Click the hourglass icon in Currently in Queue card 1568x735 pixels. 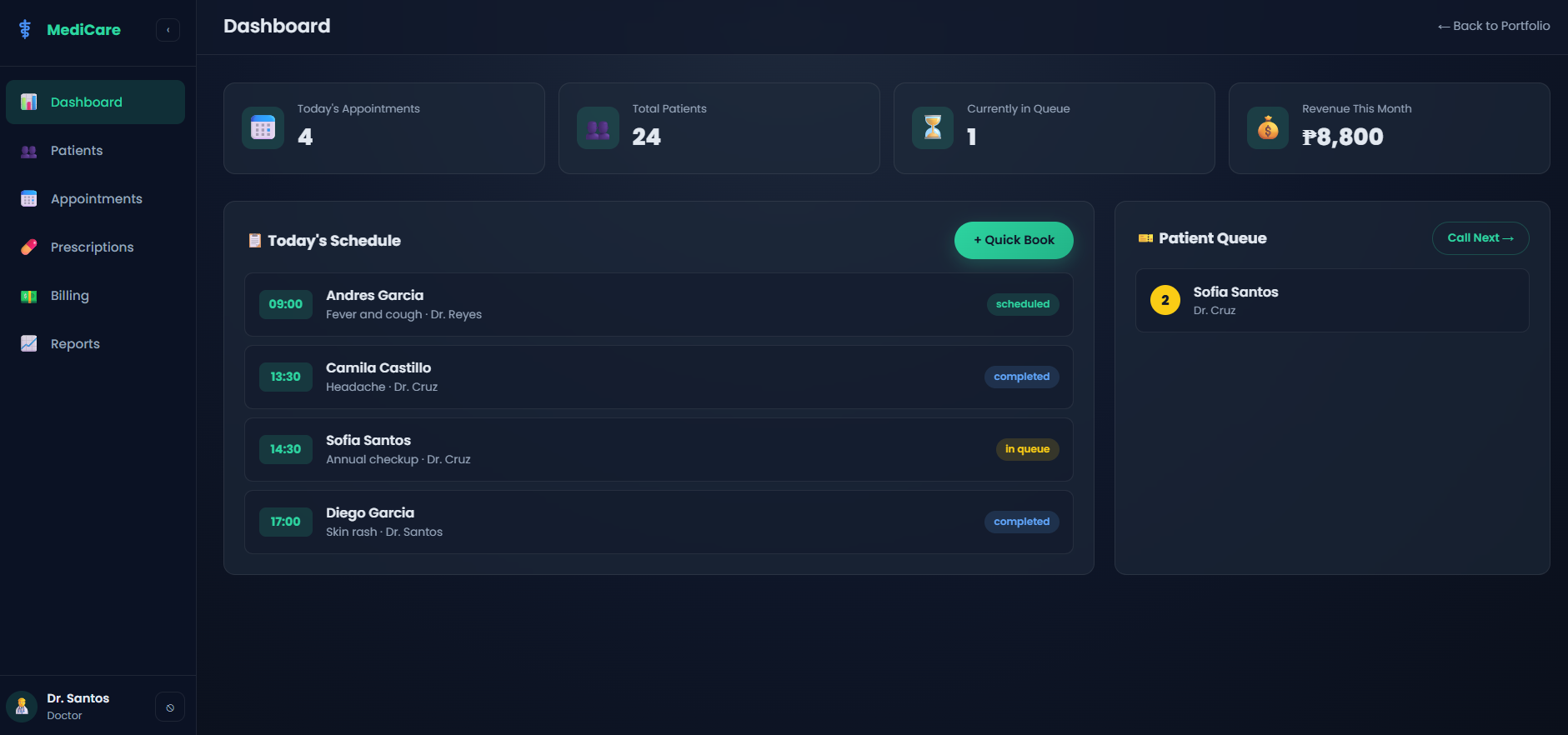pos(933,128)
